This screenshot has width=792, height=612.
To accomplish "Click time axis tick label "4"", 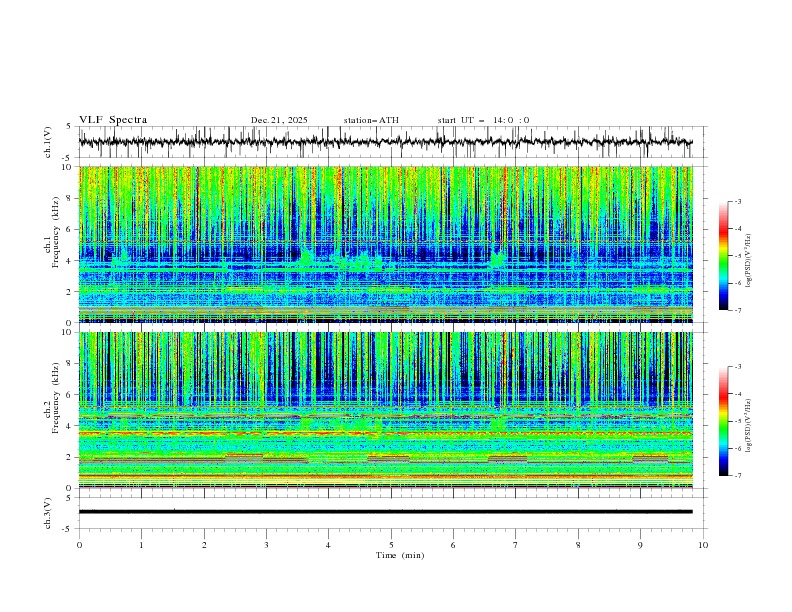I will click(x=328, y=545).
